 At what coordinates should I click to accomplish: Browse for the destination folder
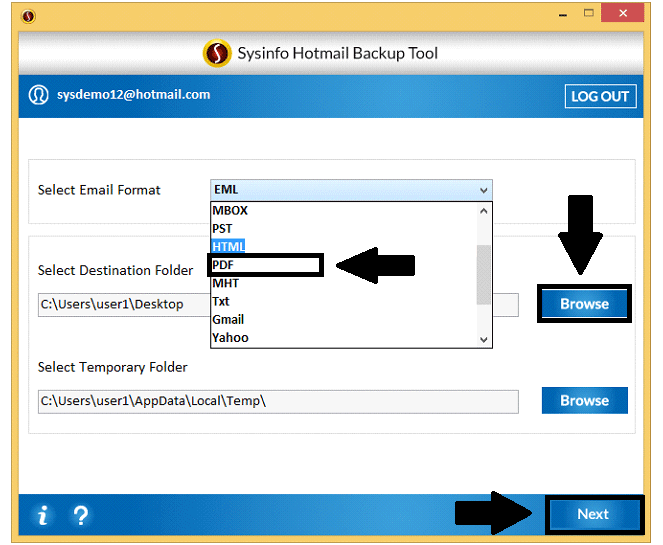(x=584, y=304)
